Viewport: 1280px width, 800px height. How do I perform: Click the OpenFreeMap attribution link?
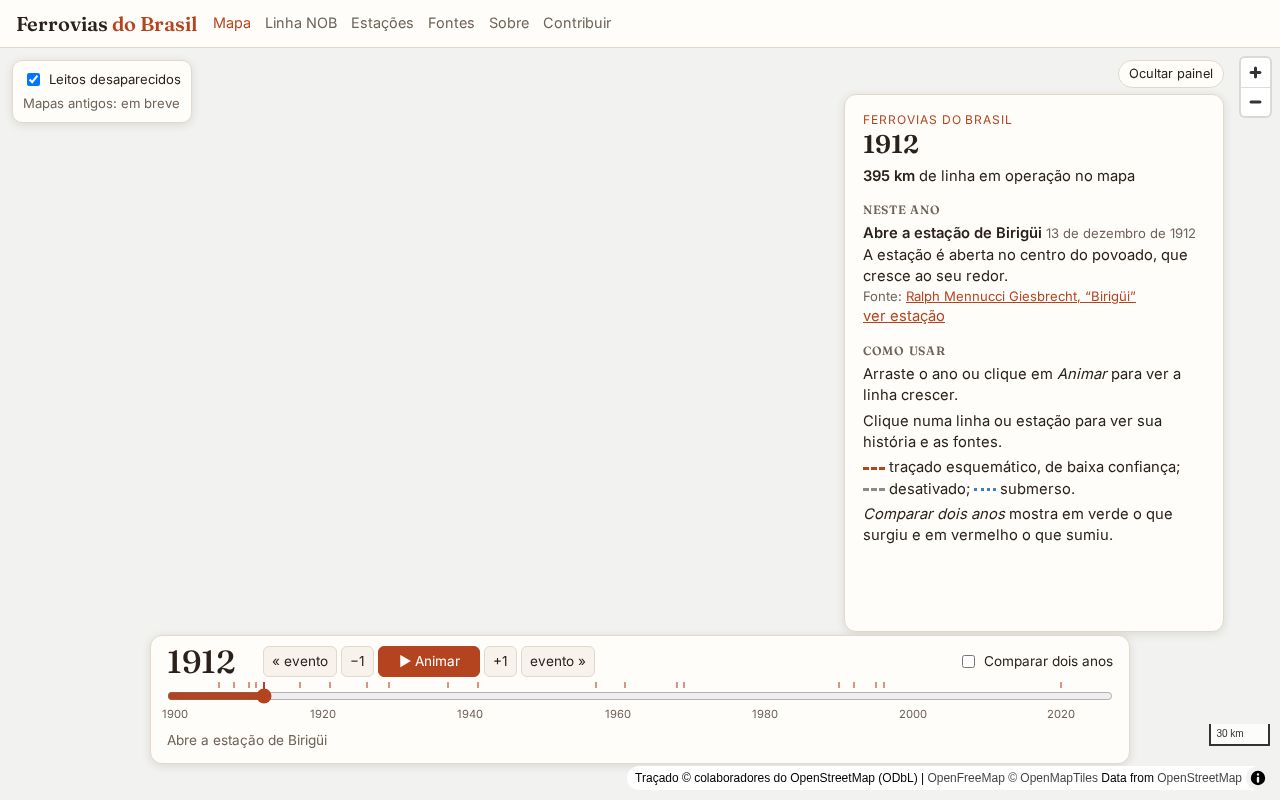[966, 778]
